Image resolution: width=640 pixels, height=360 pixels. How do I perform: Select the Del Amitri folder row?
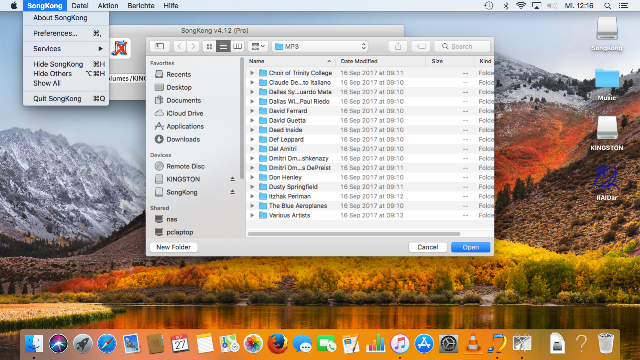[x=370, y=149]
